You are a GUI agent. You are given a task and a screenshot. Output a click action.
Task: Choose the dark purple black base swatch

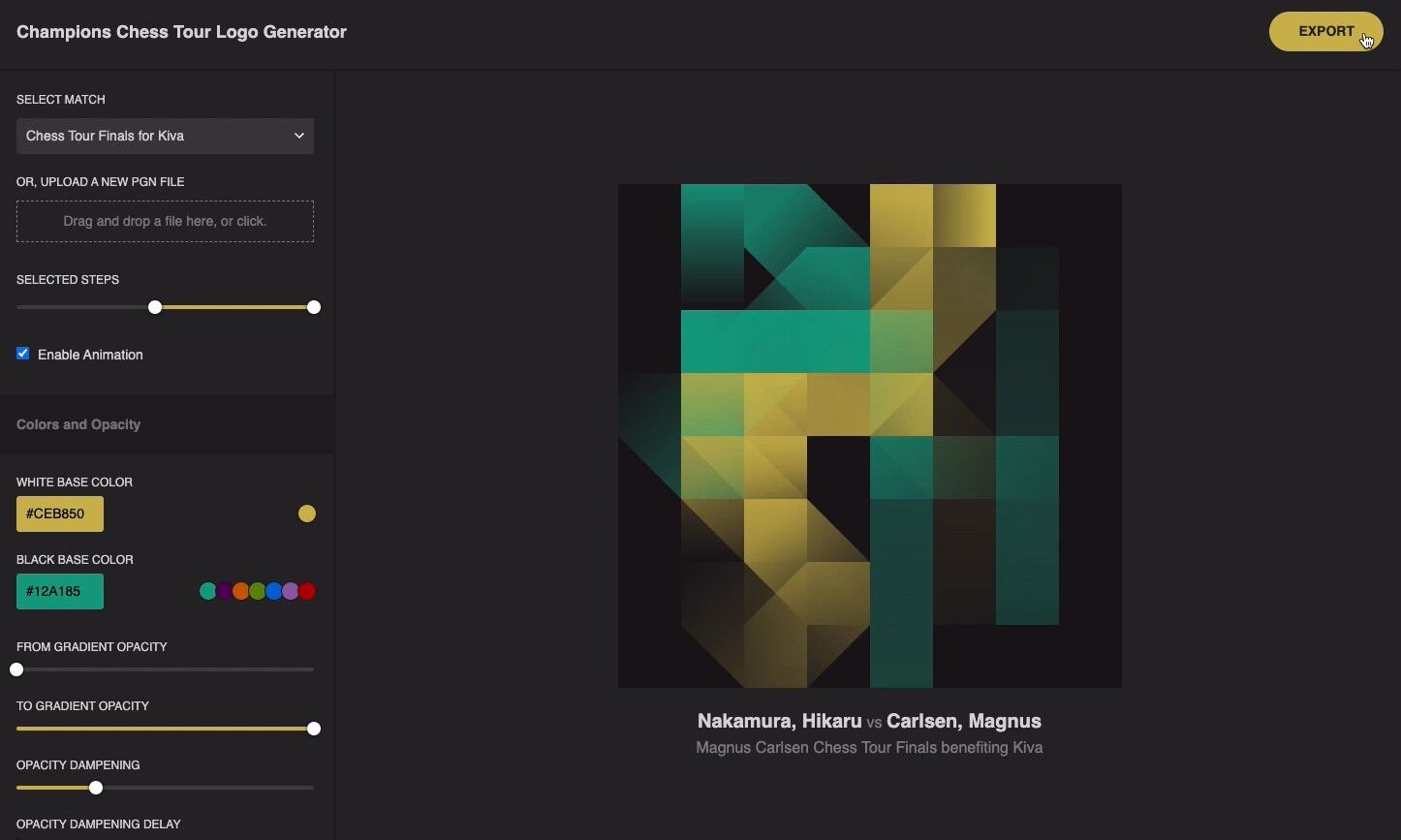224,591
